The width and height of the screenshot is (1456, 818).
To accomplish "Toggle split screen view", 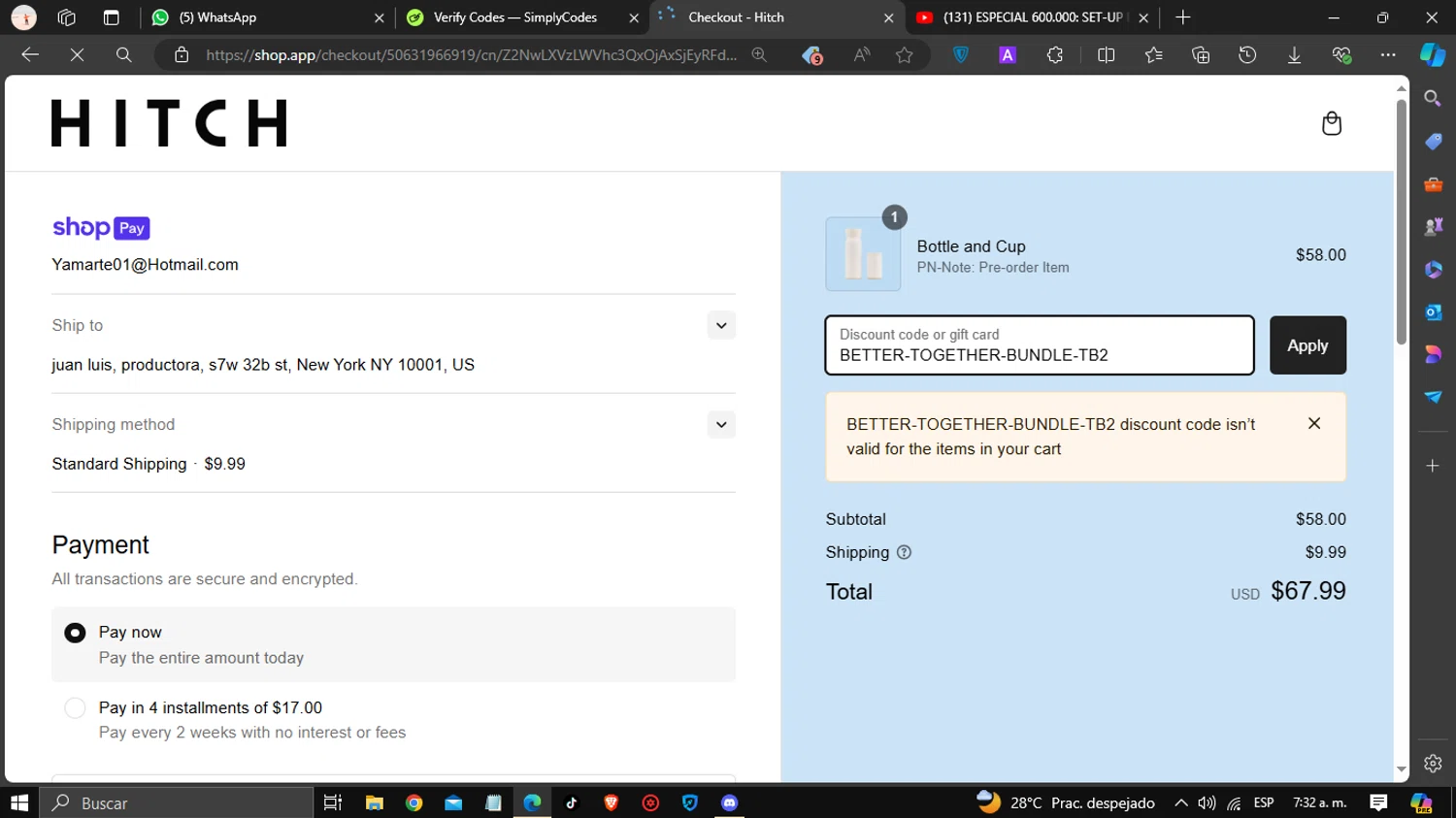I will pyautogui.click(x=1106, y=55).
